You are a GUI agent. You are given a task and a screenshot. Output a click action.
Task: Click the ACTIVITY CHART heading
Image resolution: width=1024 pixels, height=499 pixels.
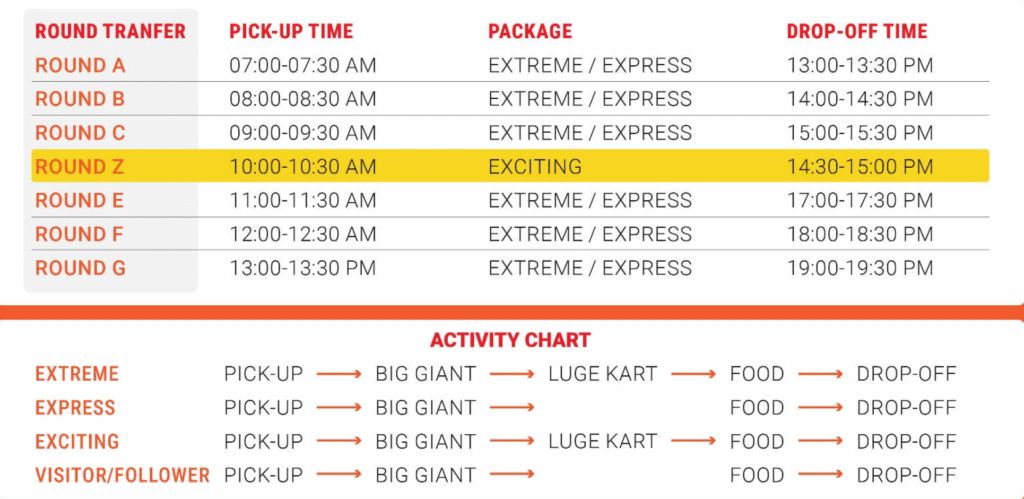[x=510, y=340]
